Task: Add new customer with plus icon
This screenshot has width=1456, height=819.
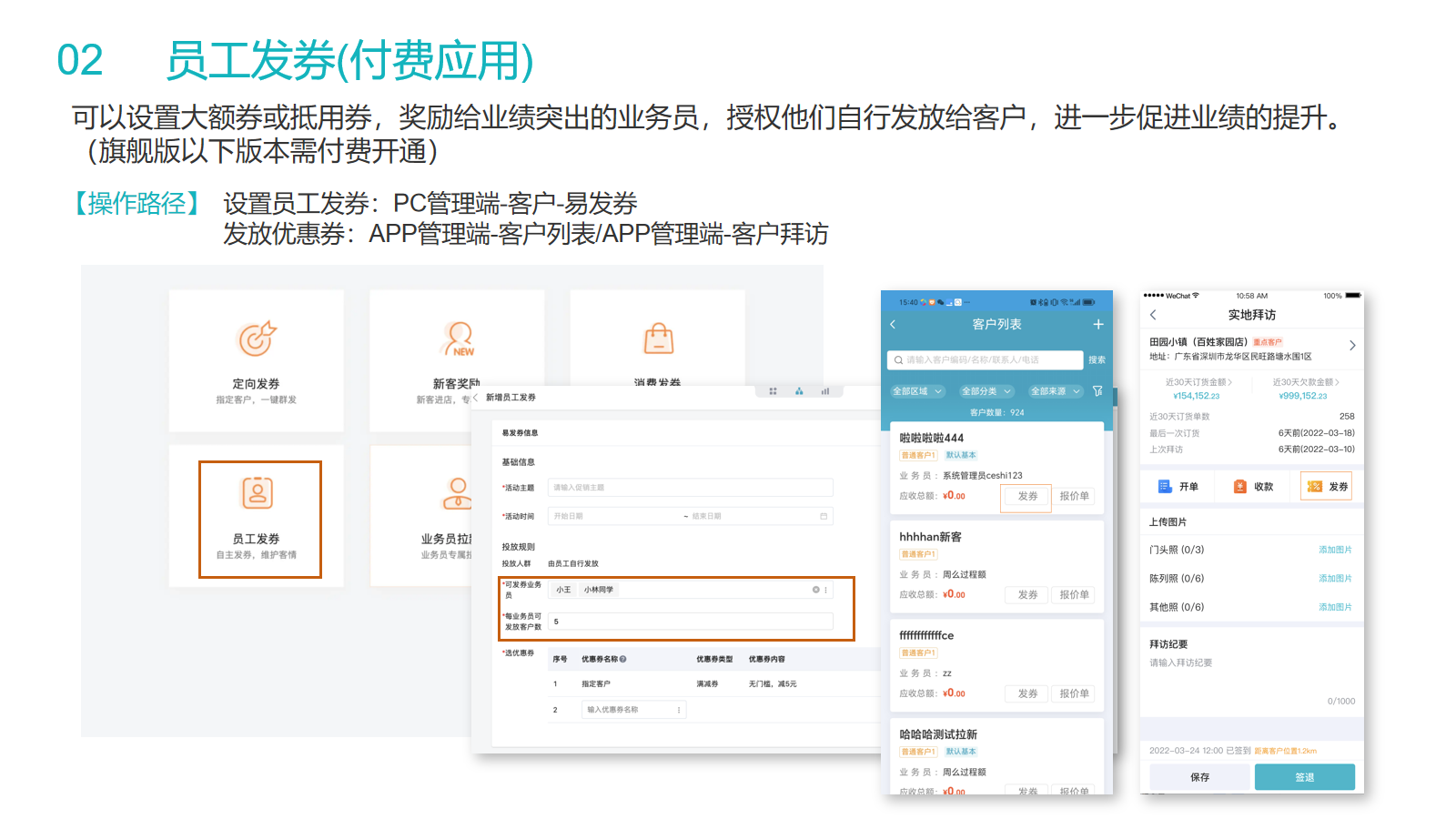Action: 1098,324
